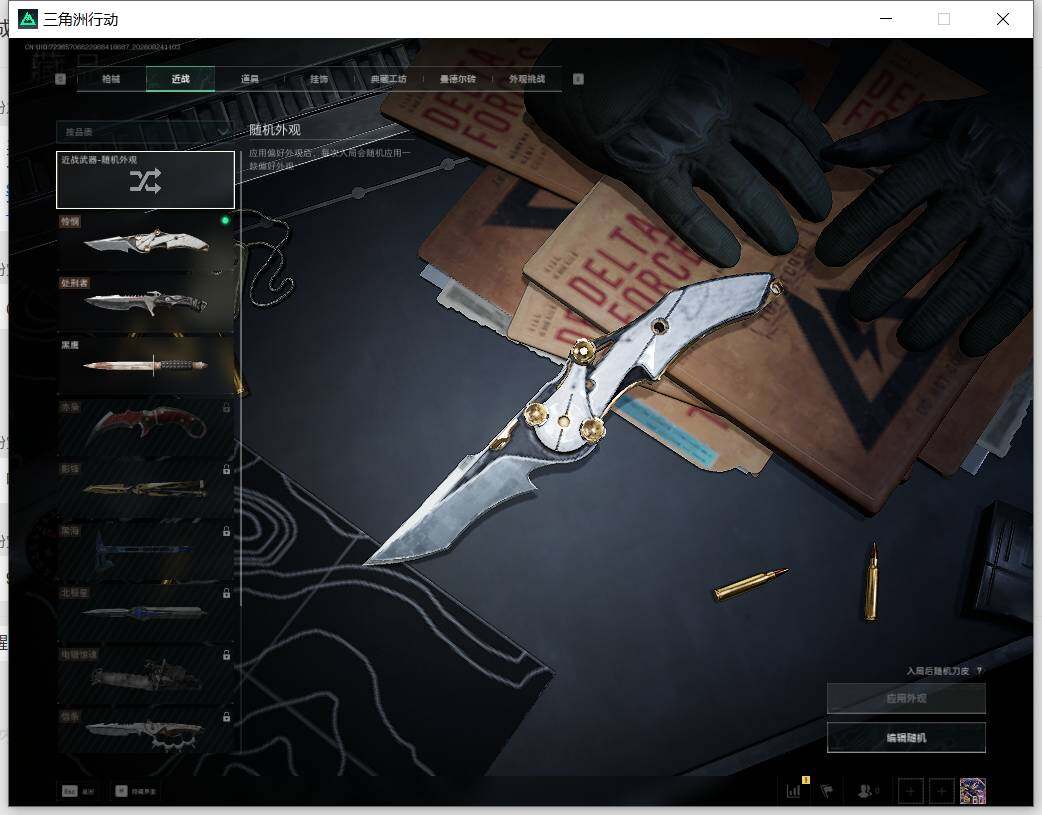Click lock icon on red karambit skin
This screenshot has width=1042, height=815.
click(x=227, y=408)
